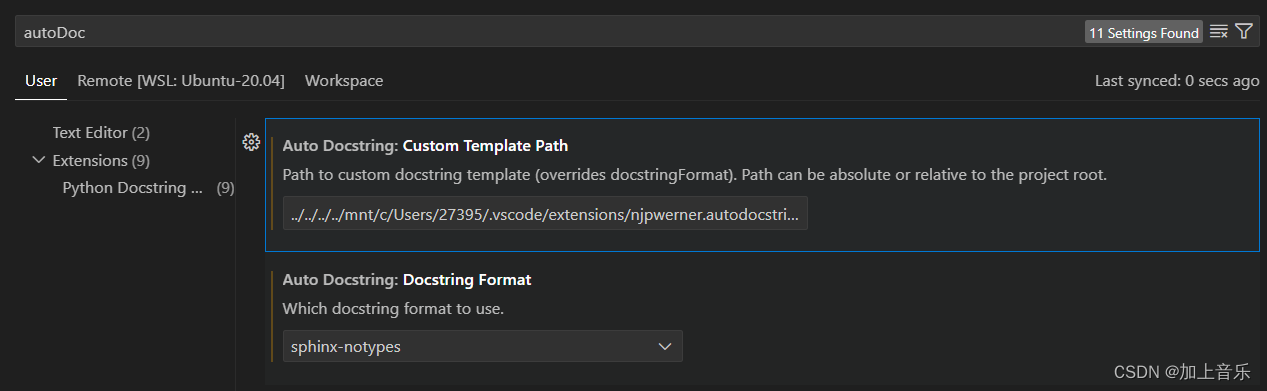Viewport: 1267px width, 391px height.
Task: Collapse the Extensions chevron arrow
Action: (39, 160)
